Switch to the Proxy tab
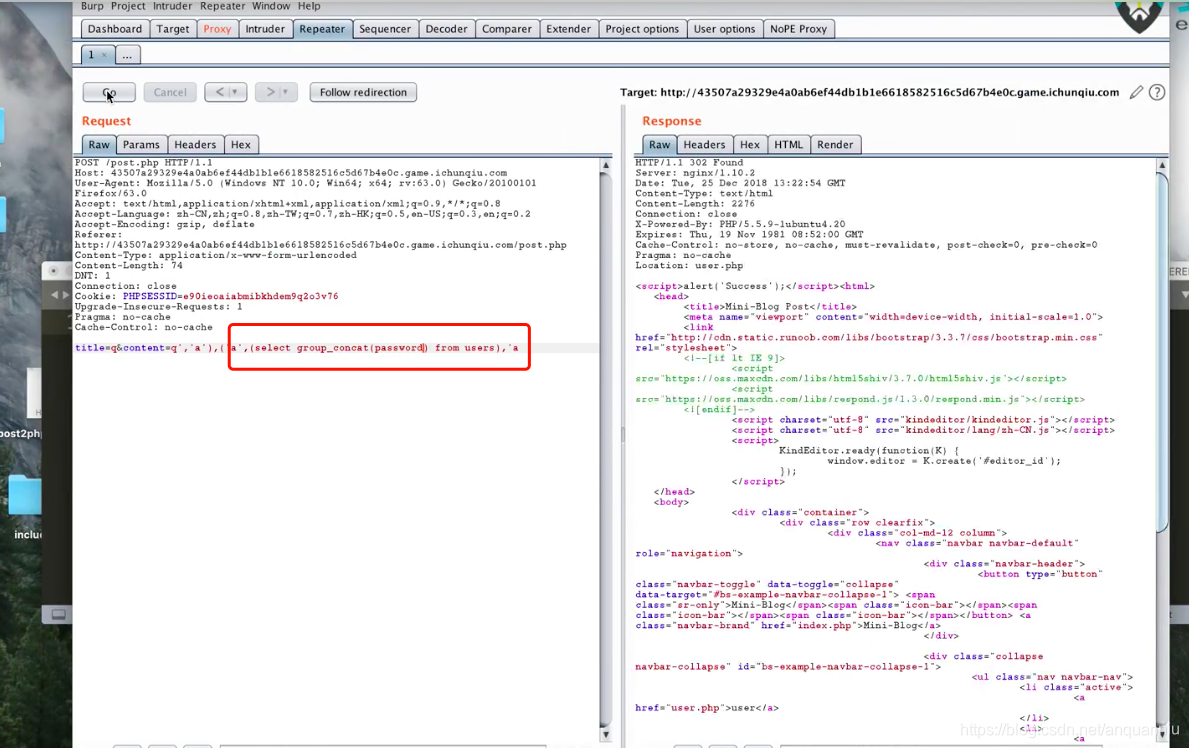 pyautogui.click(x=217, y=29)
